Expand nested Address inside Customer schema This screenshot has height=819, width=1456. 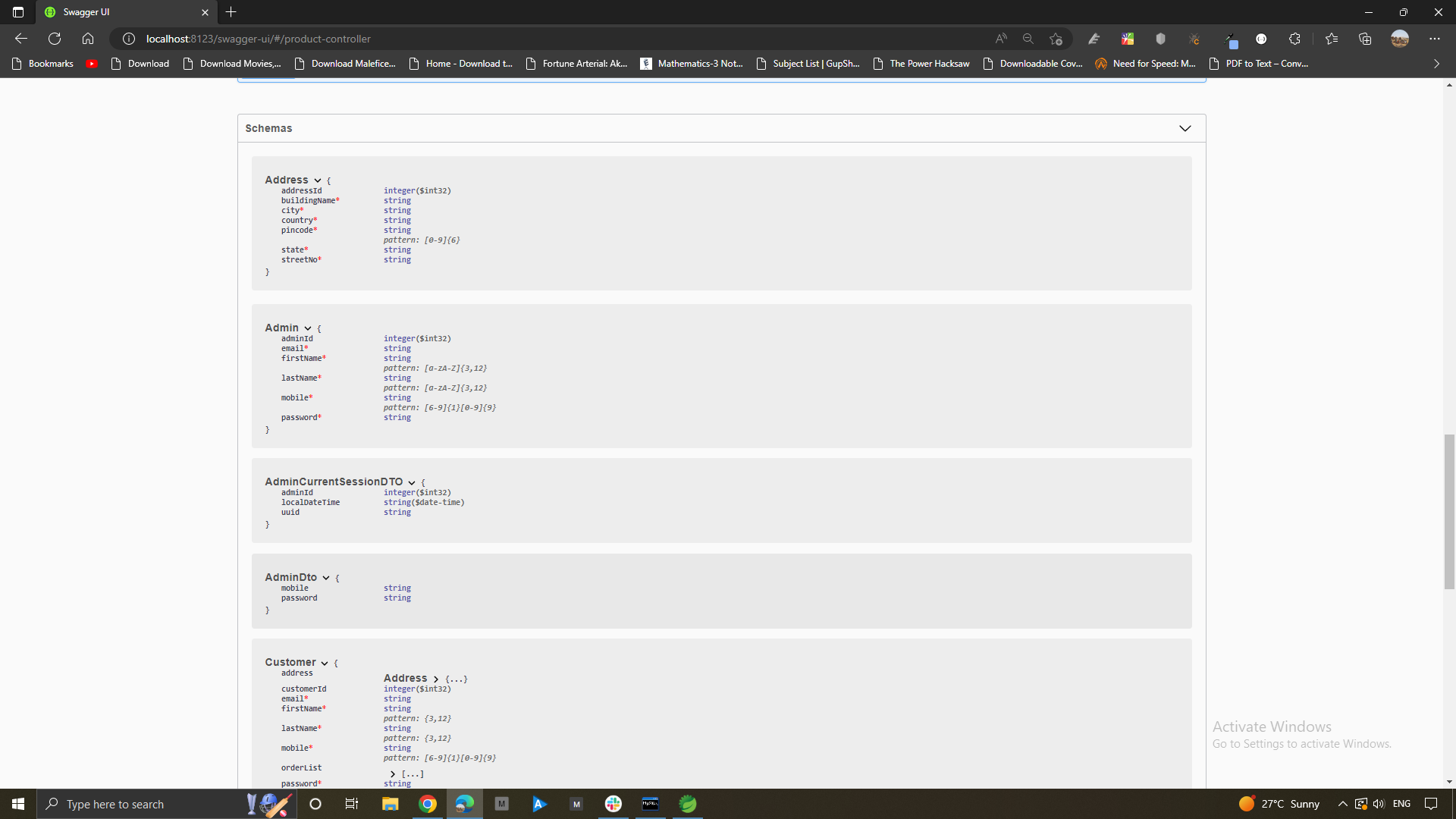(x=436, y=679)
